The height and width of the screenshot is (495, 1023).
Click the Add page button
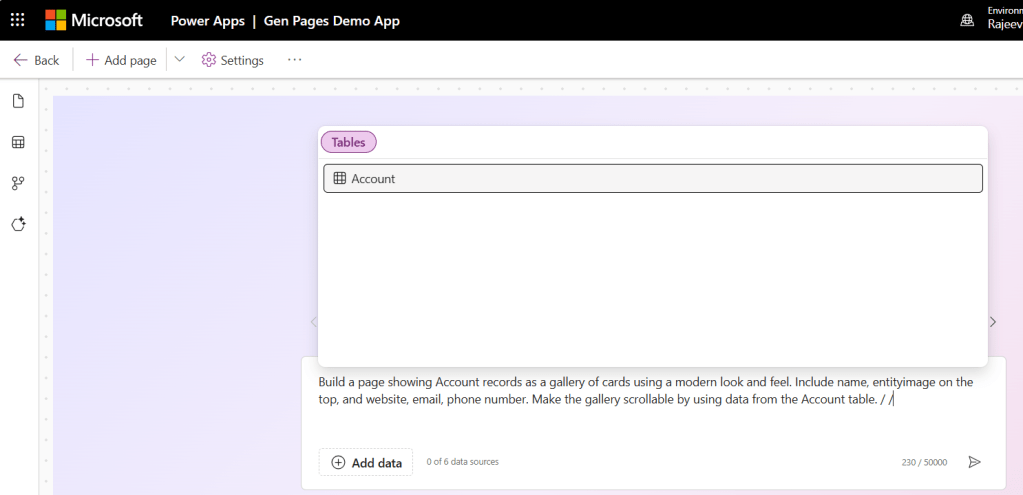pyautogui.click(x=121, y=60)
